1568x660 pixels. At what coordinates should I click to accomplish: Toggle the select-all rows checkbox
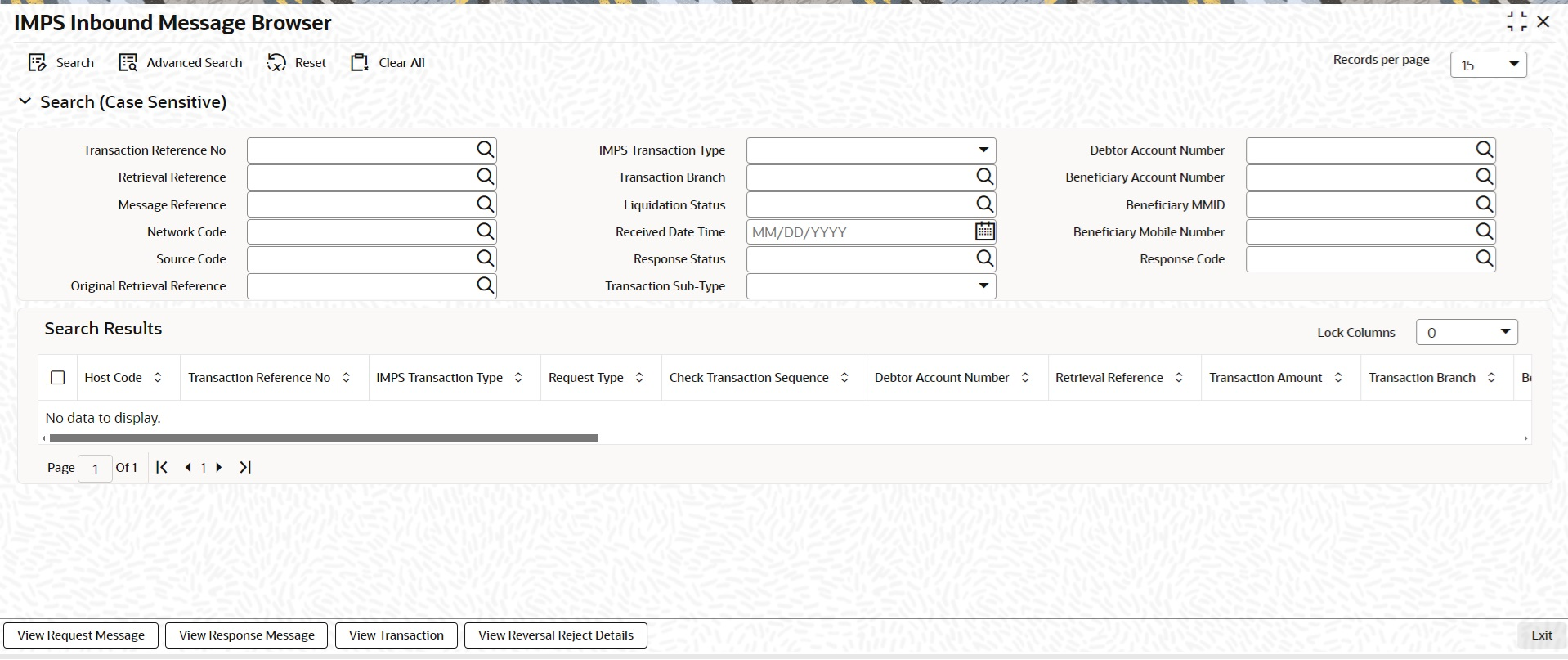pyautogui.click(x=57, y=378)
